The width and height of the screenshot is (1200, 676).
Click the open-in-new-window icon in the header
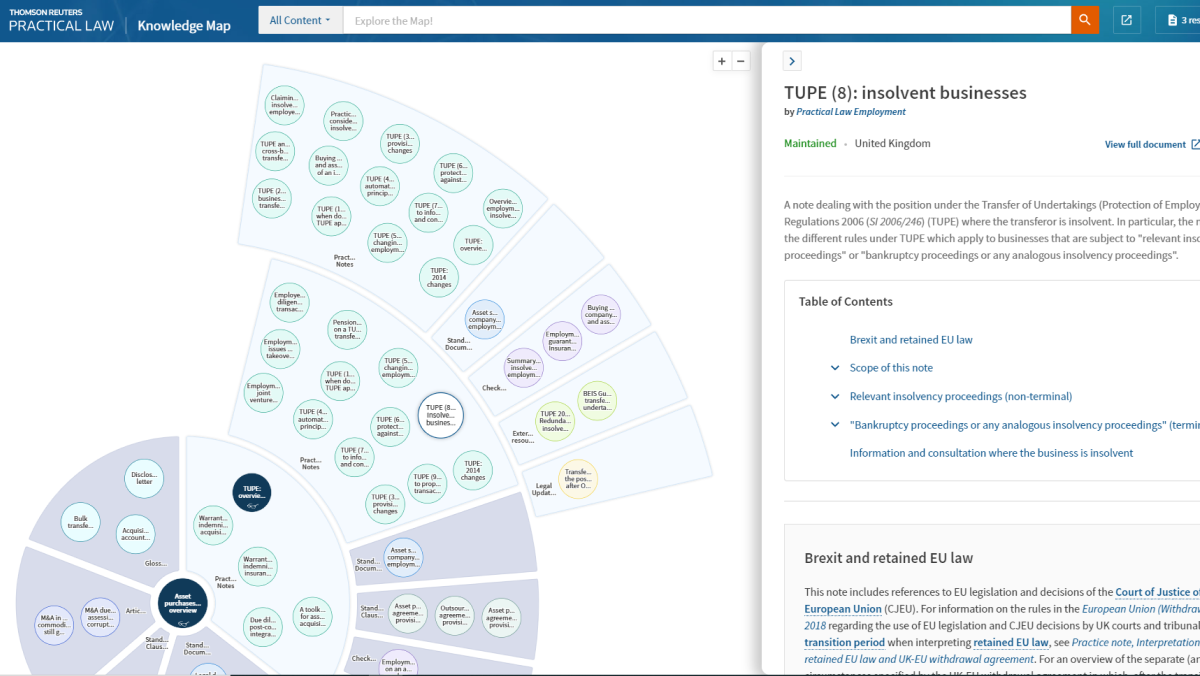[x=1127, y=20]
